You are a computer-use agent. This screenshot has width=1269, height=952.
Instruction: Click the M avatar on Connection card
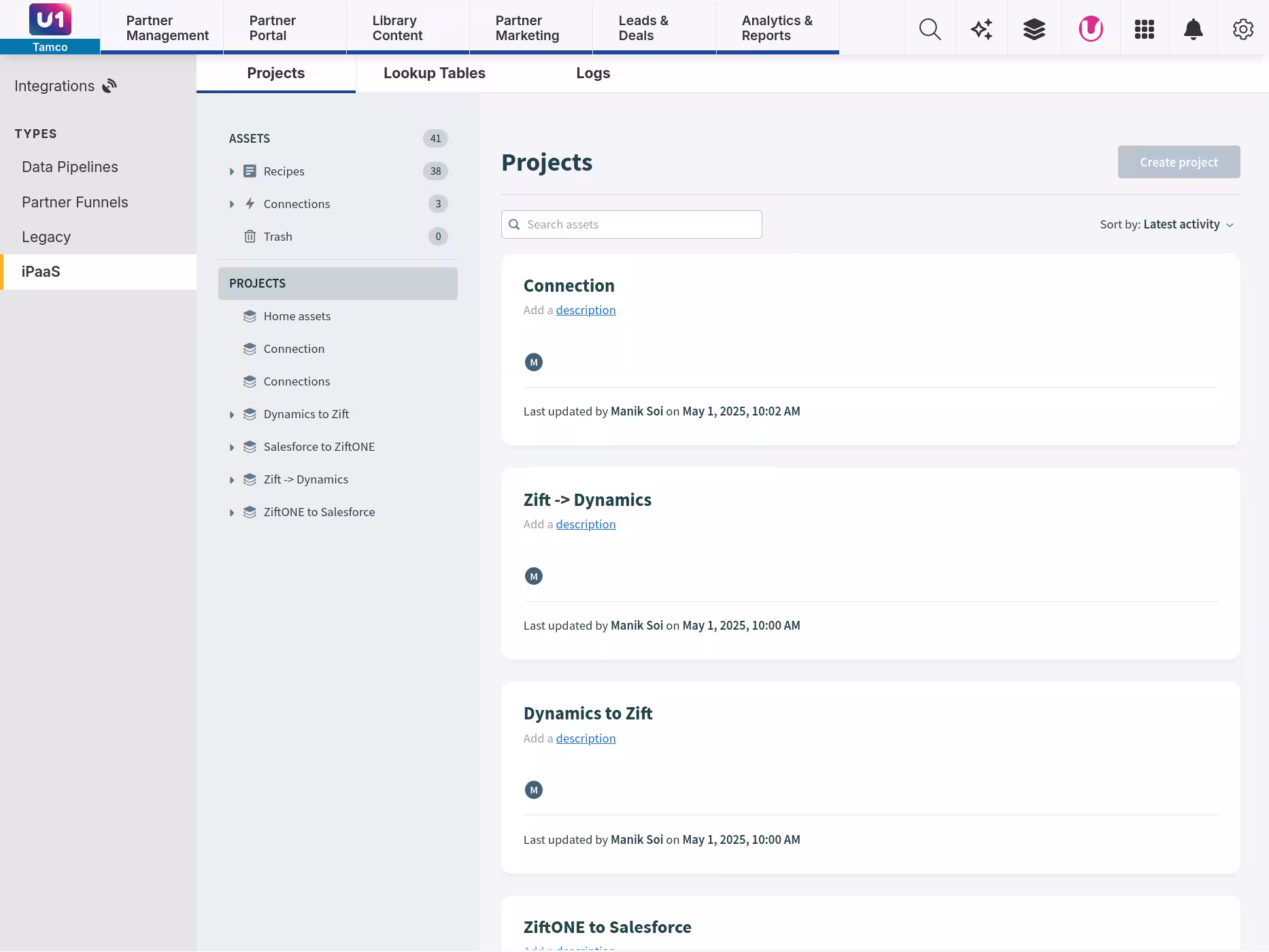(534, 362)
